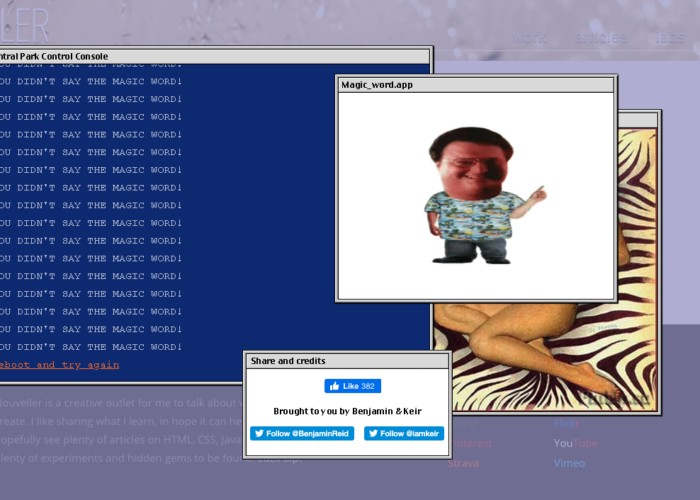Click the thumbs-up icon on Like button
This screenshot has height=500, width=700.
334,386
